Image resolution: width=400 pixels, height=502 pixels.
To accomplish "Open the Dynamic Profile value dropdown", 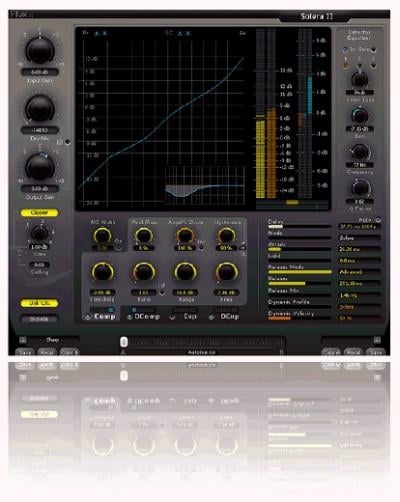I will click(359, 307).
